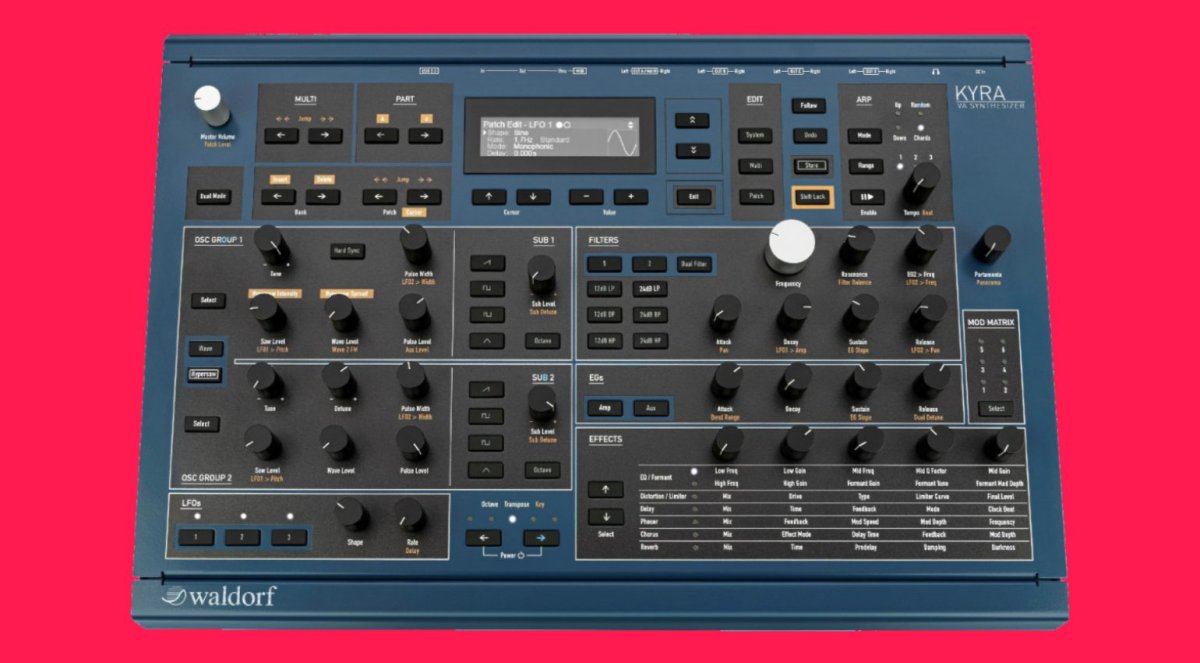Screen dimensions: 1200x663
Task: Click the ARP Enable play/pause button
Action: pyautogui.click(x=865, y=197)
